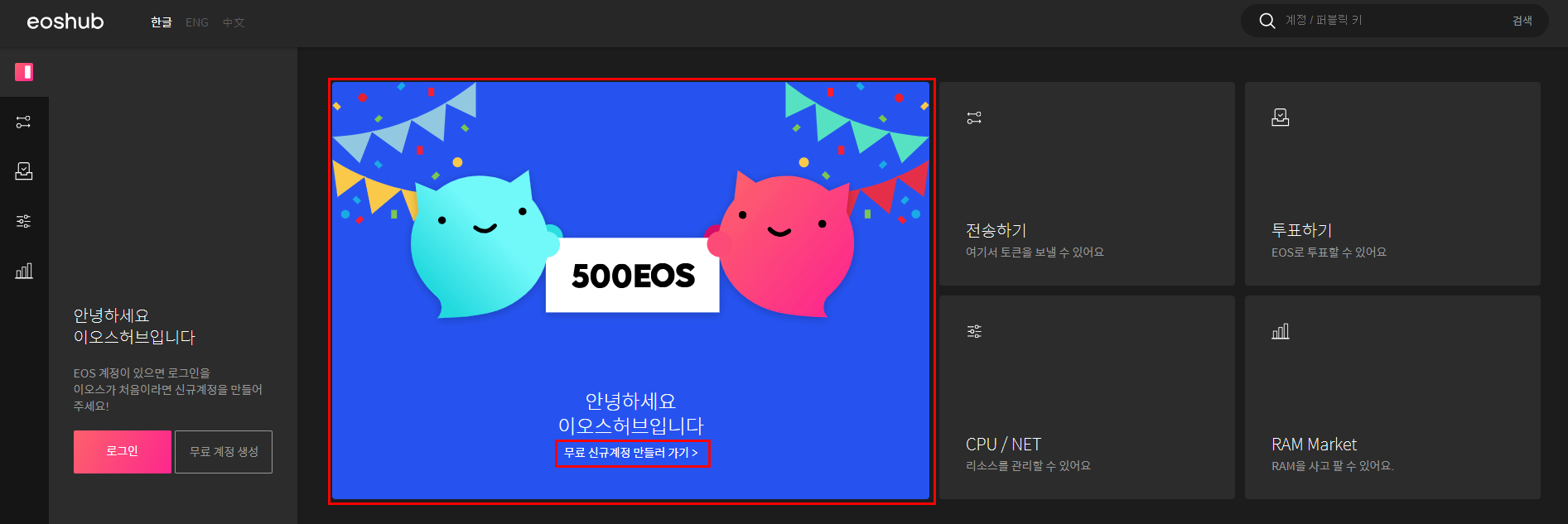The image size is (1568, 524).
Task: Click the bar chart icon in the RAM Market card
Action: point(1281,331)
